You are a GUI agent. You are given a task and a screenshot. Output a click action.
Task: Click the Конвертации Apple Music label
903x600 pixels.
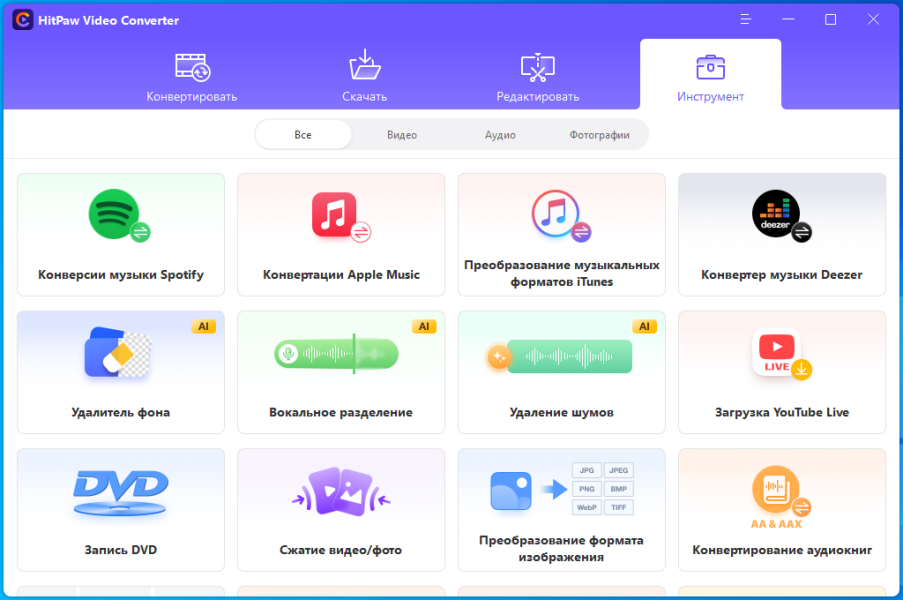[x=341, y=275]
